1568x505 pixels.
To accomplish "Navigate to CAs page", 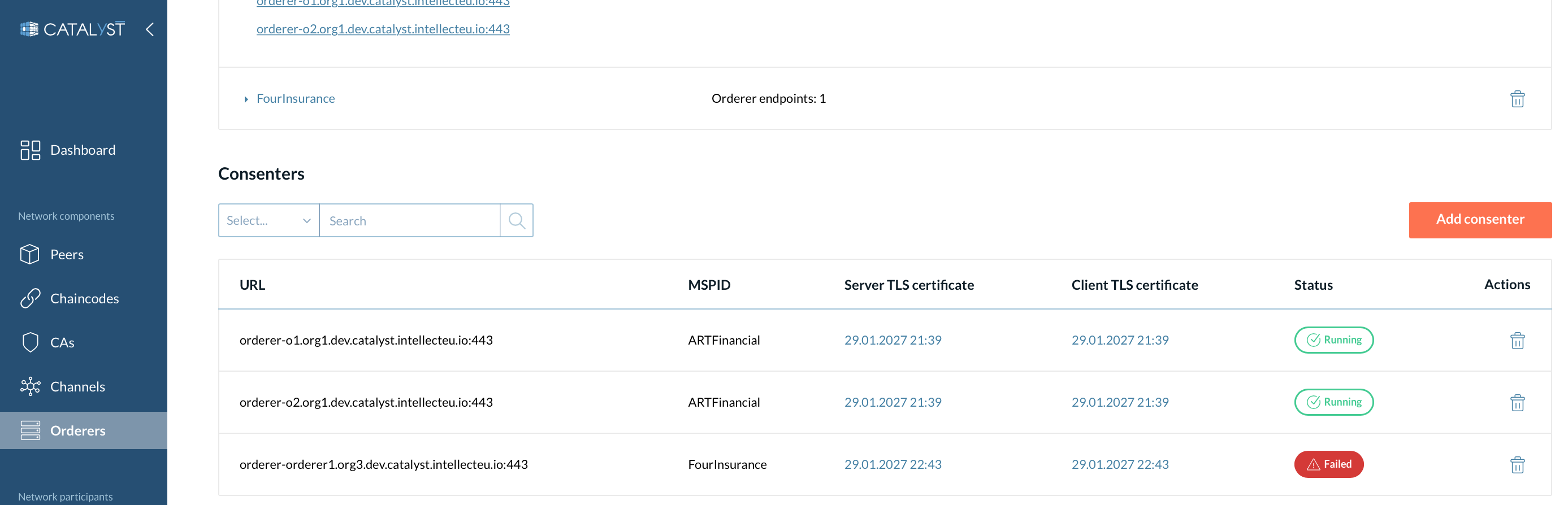I will click(62, 342).
